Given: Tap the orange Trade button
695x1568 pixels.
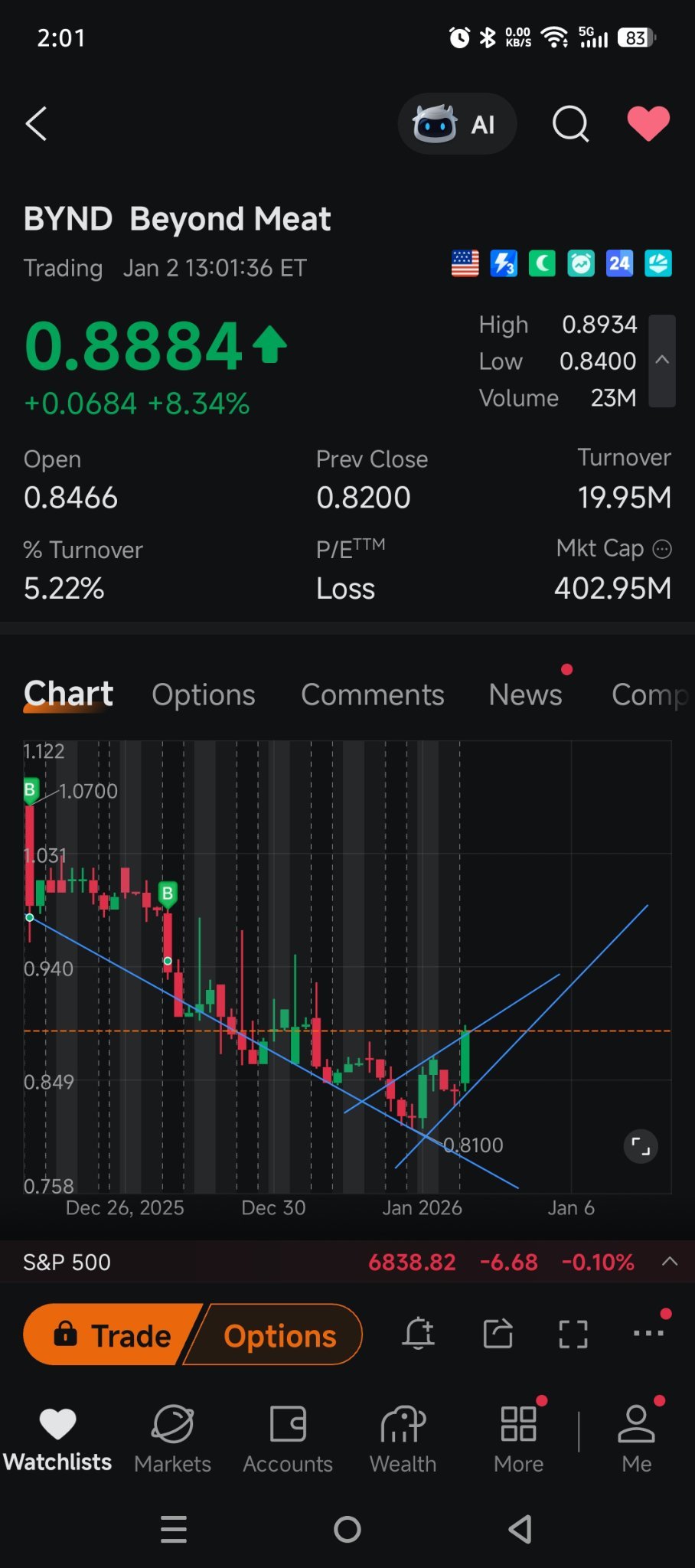Looking at the screenshot, I should [113, 1334].
